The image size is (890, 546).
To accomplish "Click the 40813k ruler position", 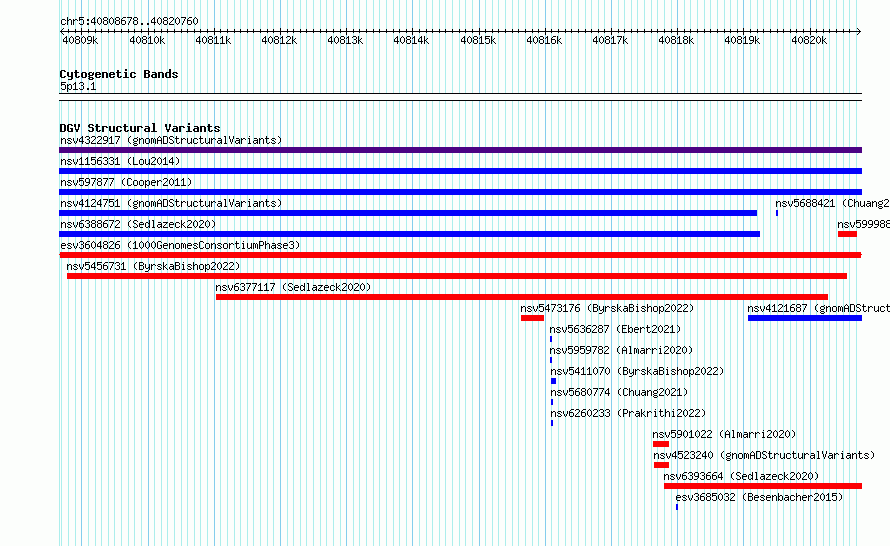I will [x=345, y=40].
